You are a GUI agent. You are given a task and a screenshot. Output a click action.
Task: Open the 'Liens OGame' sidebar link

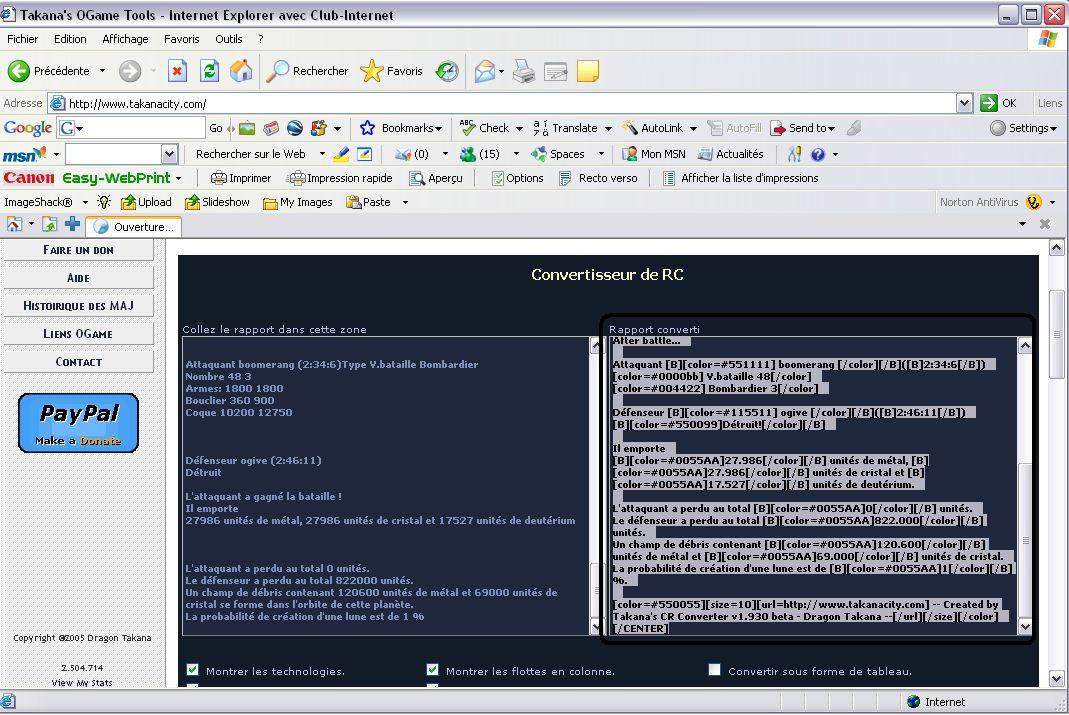pyautogui.click(x=78, y=334)
